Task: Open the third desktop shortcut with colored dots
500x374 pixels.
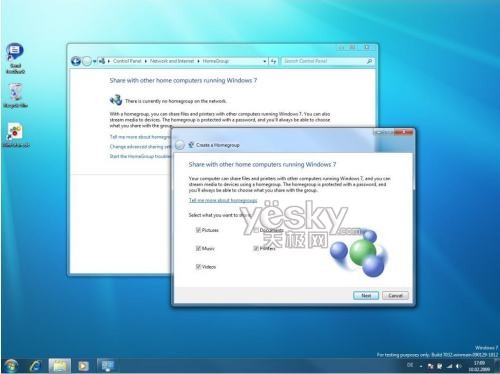Action: 15,135
